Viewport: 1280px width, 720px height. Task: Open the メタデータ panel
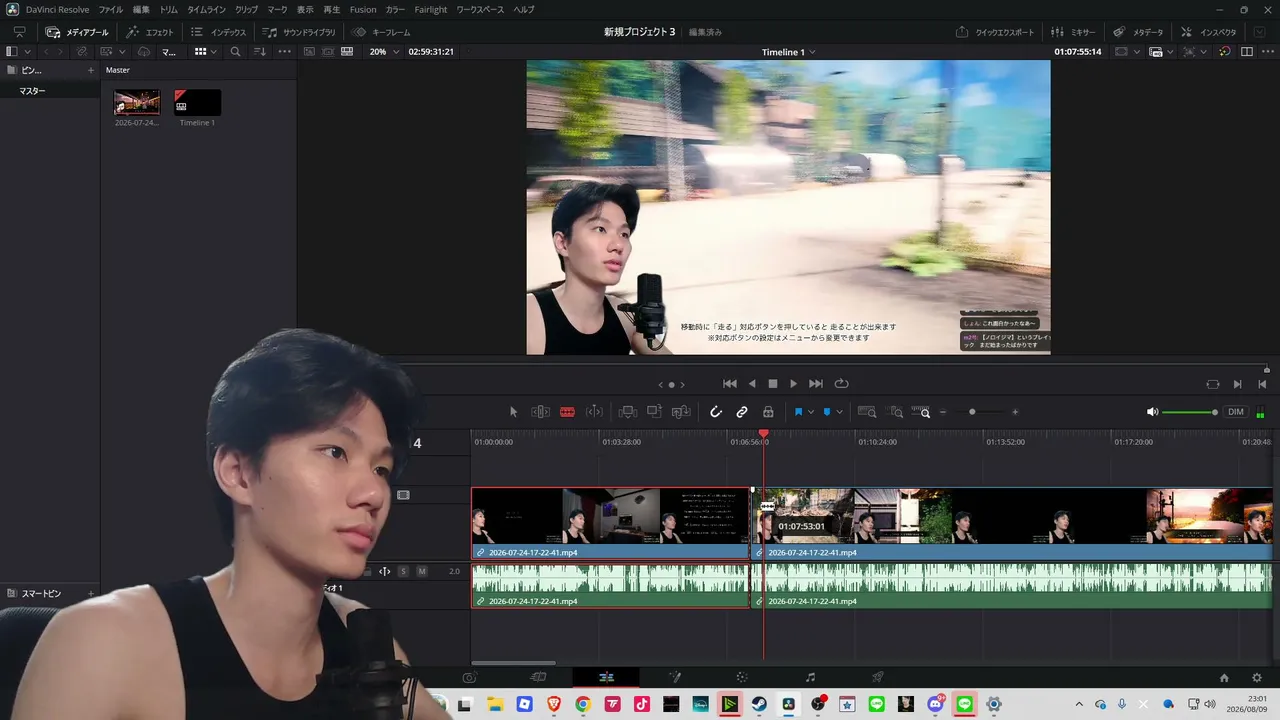click(1139, 32)
